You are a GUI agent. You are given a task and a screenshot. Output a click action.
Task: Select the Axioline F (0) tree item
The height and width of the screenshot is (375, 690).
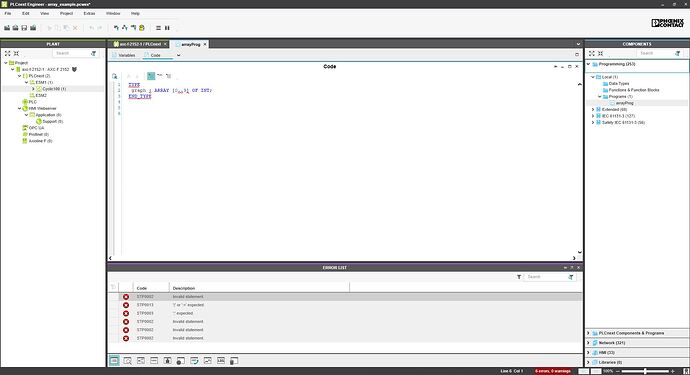click(x=37, y=141)
